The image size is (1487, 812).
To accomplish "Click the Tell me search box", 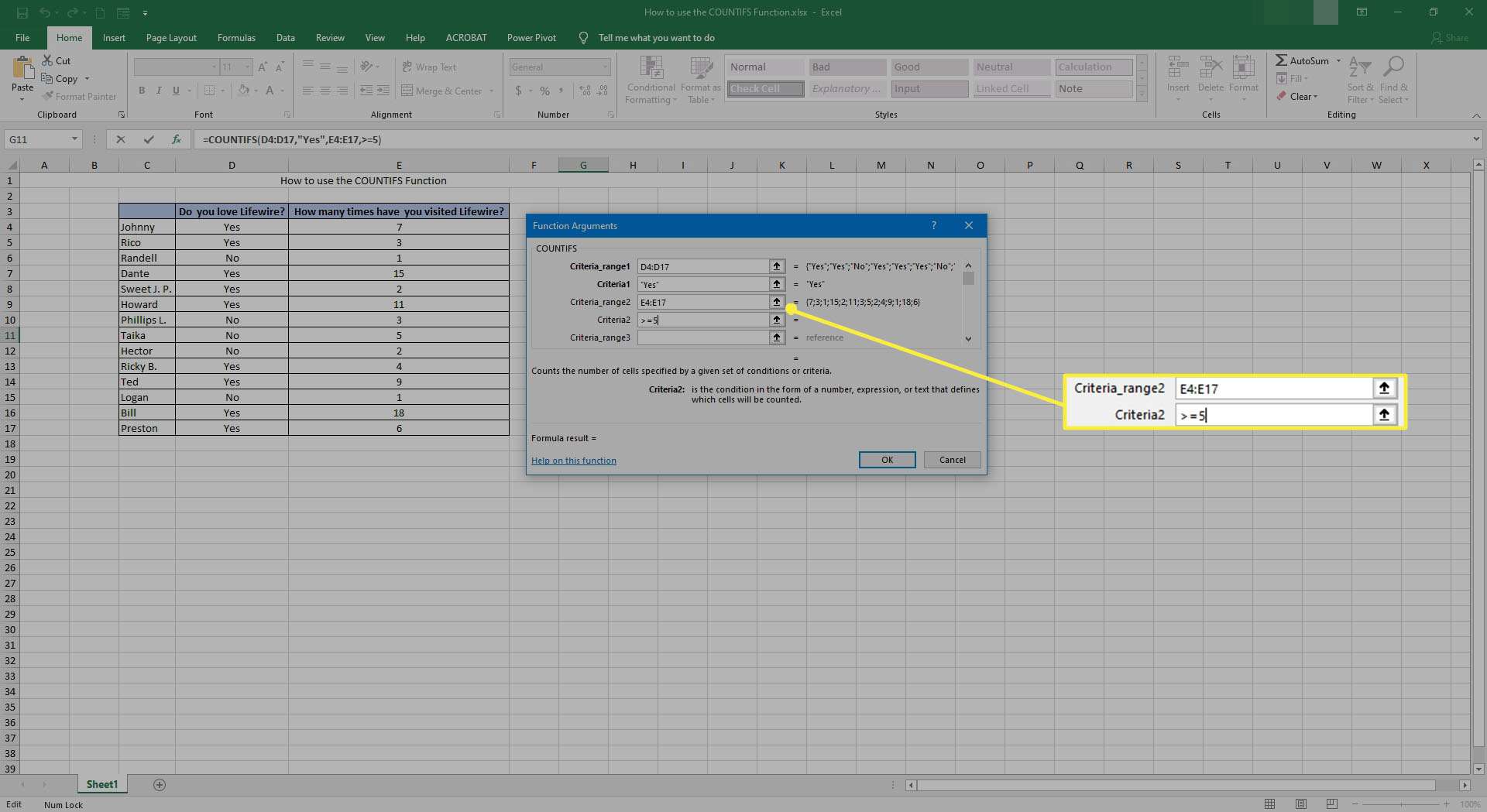I will [x=656, y=37].
